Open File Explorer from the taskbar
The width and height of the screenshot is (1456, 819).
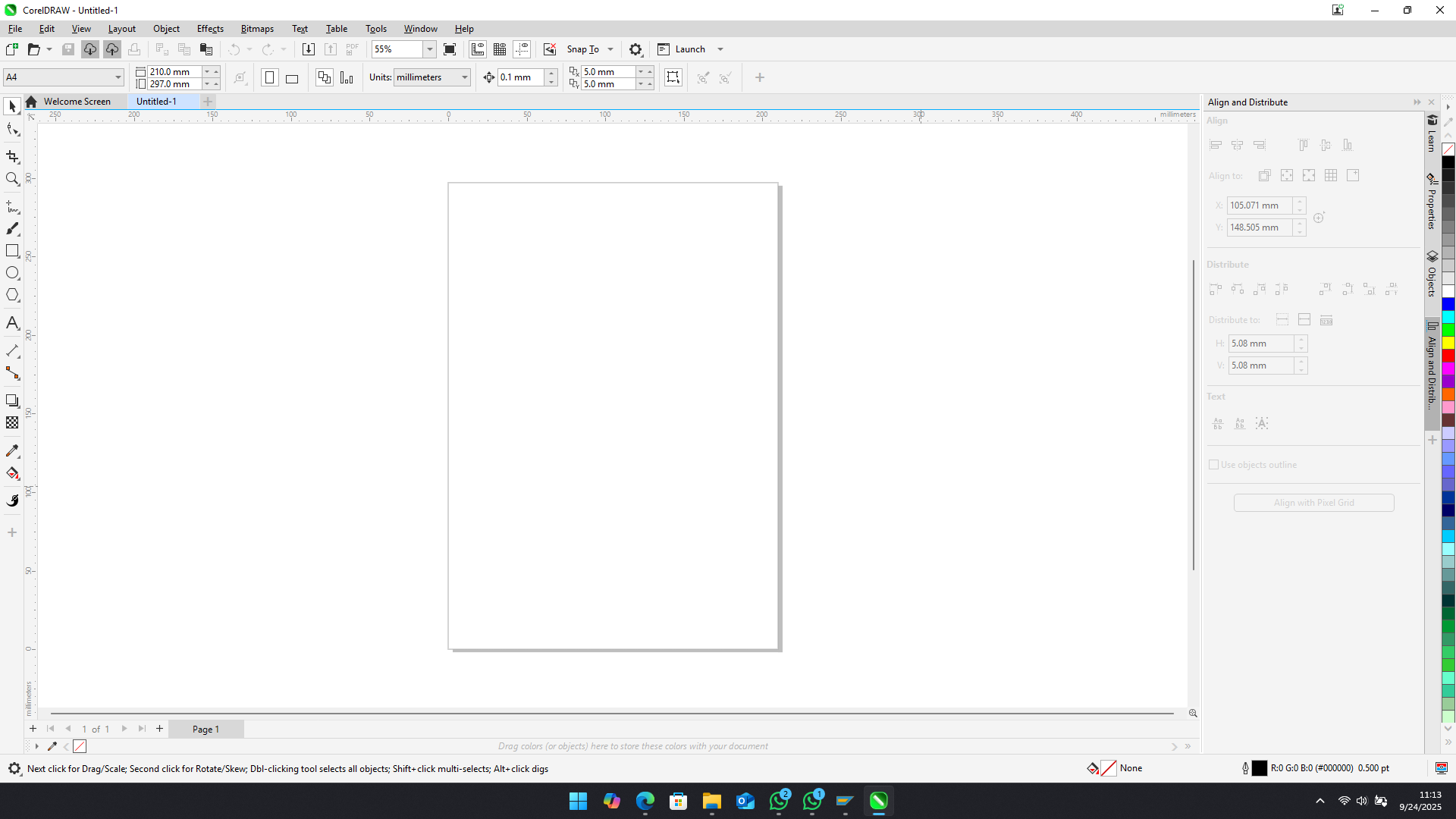(x=711, y=802)
